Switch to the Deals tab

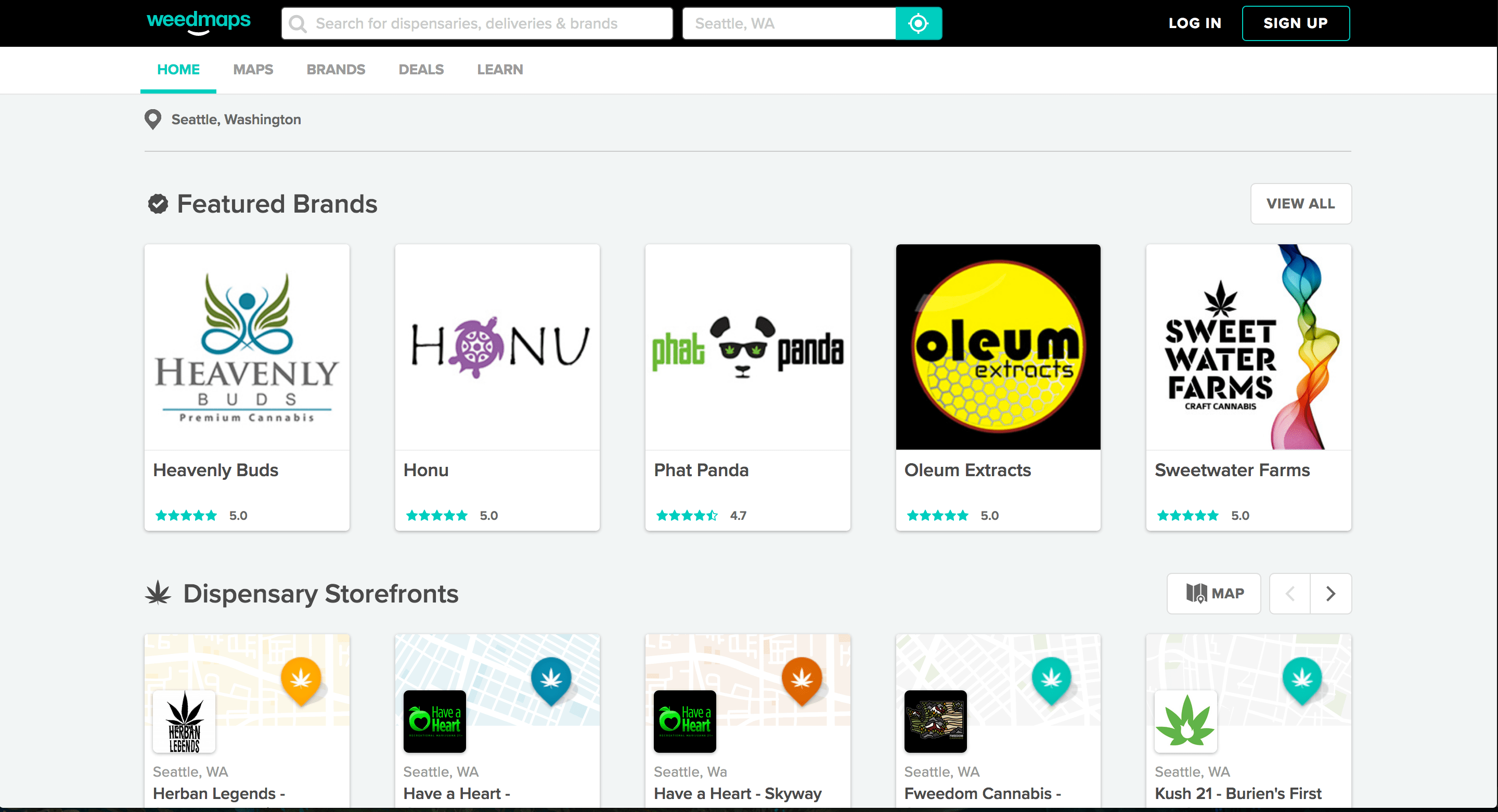(x=421, y=70)
